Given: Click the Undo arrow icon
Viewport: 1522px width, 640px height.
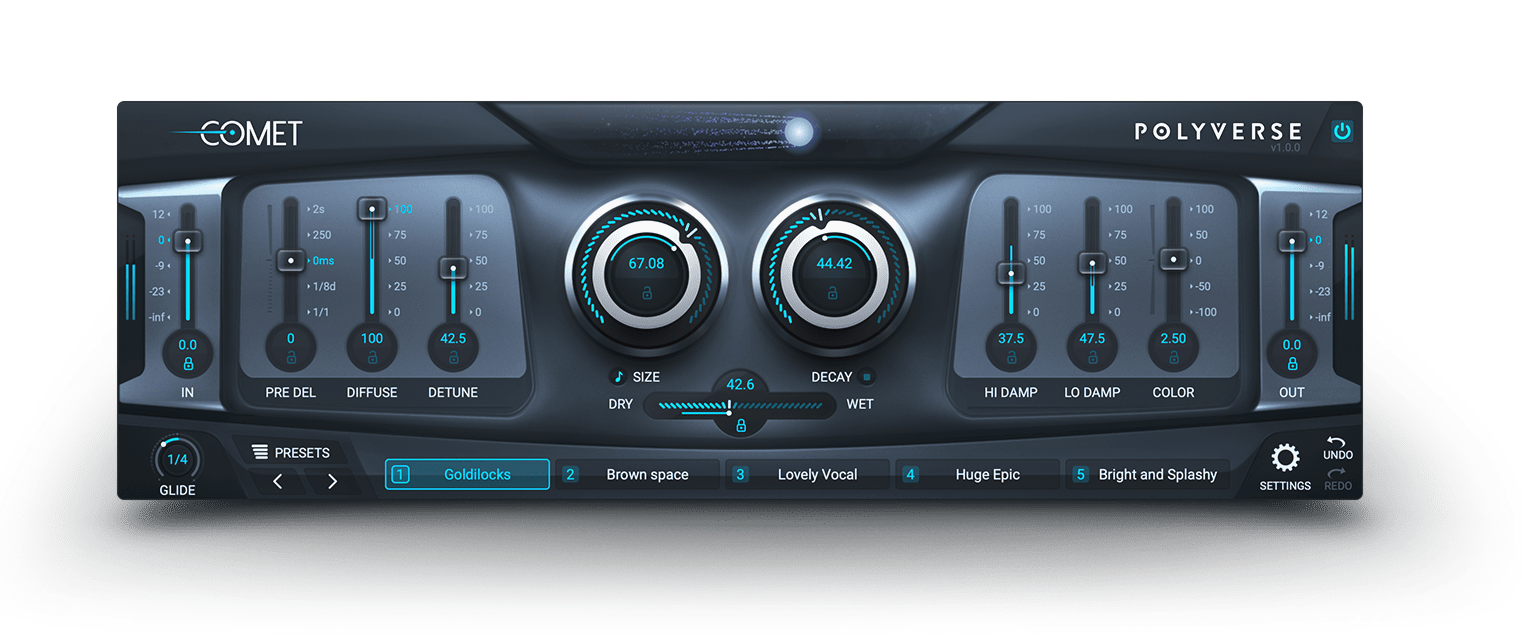Looking at the screenshot, I should point(1337,442).
